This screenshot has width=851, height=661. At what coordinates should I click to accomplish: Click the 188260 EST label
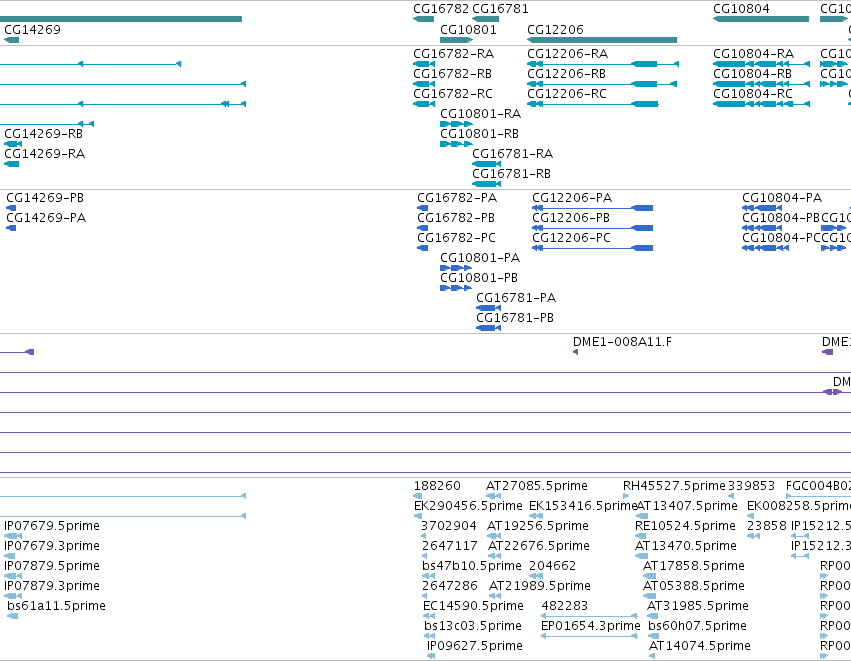437,486
